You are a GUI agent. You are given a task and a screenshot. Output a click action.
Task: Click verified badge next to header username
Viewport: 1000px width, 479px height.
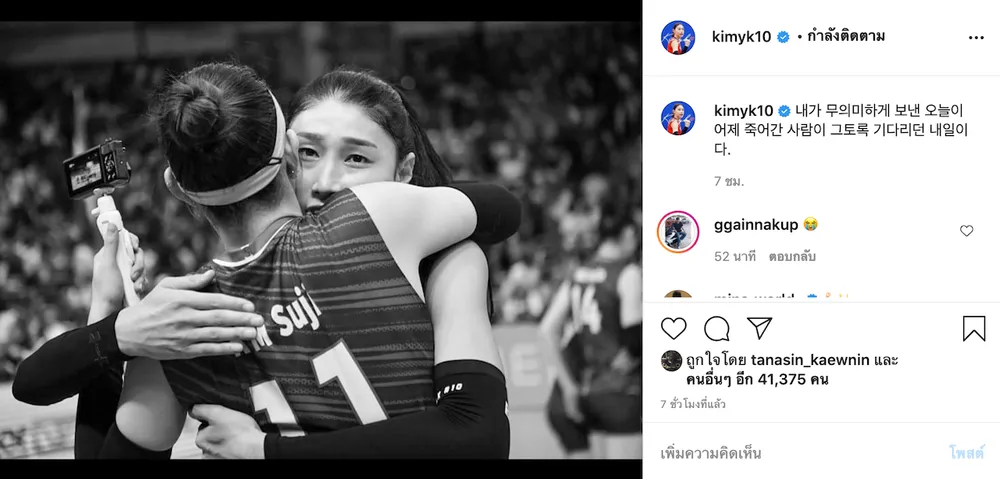click(x=783, y=38)
